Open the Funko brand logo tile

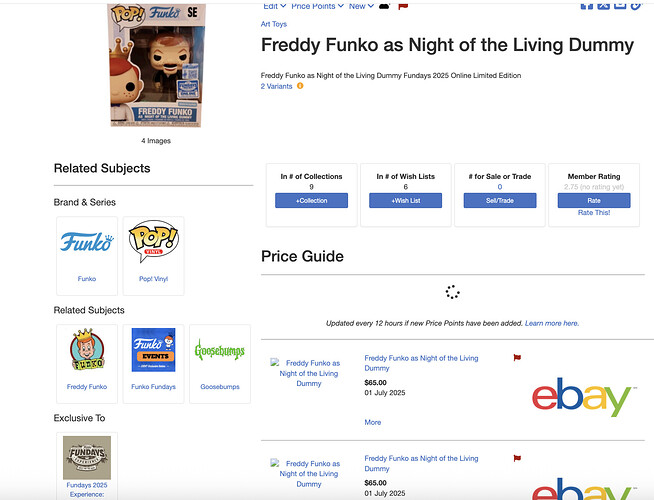click(x=87, y=242)
